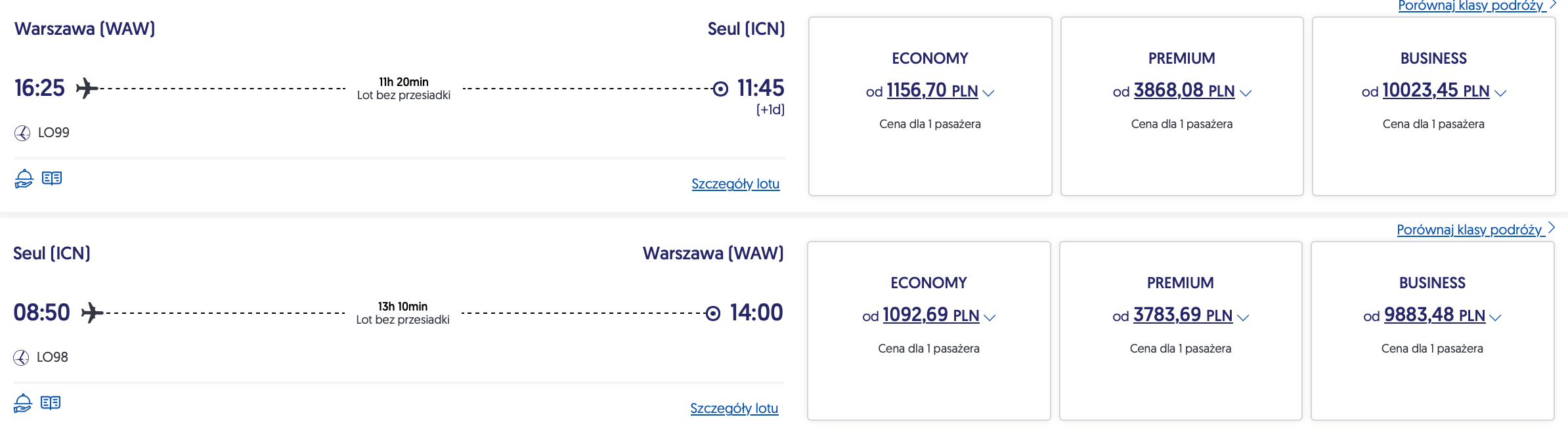Expand Economy fare 1156,70 PLN chevron
This screenshot has width=1568, height=432.
pyautogui.click(x=988, y=93)
